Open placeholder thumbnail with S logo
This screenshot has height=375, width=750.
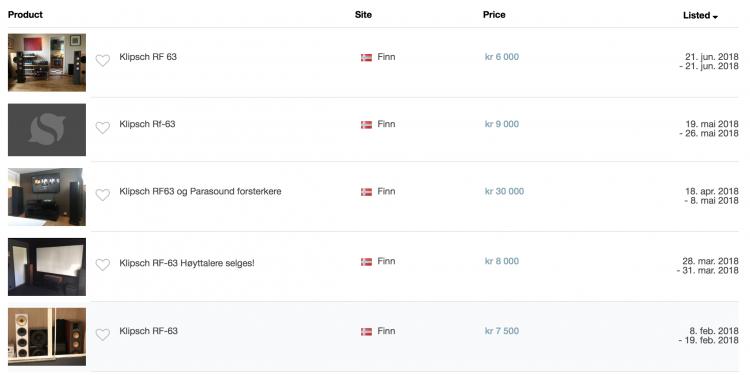47,130
